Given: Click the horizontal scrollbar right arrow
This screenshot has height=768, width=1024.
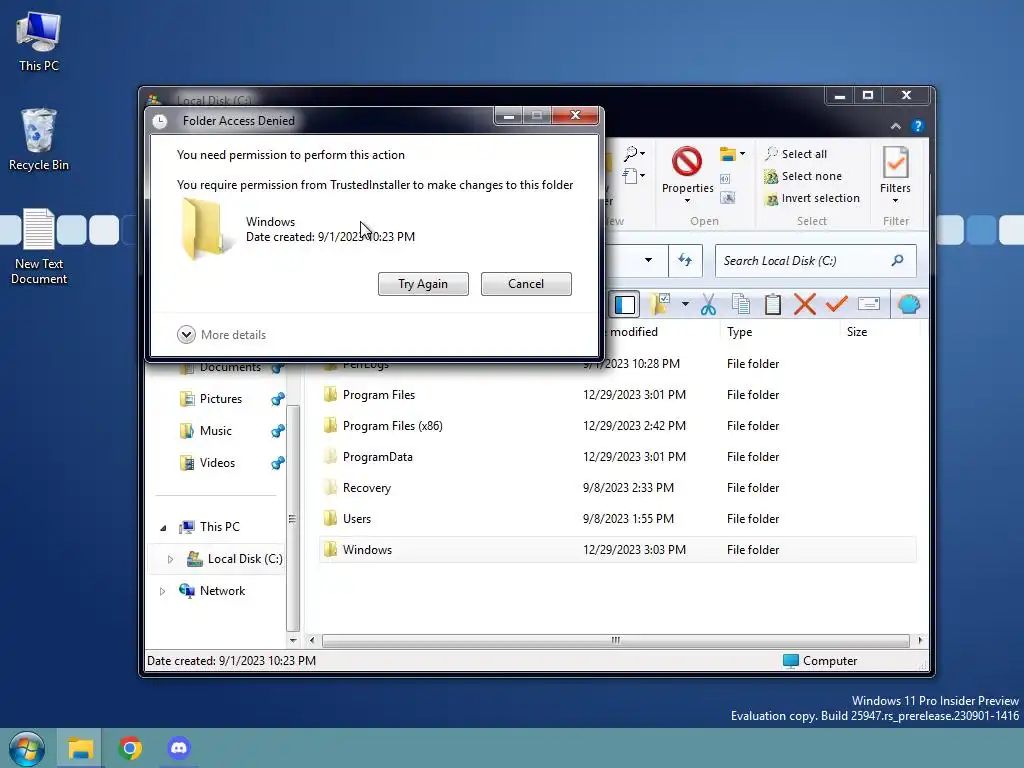Looking at the screenshot, I should [x=920, y=641].
